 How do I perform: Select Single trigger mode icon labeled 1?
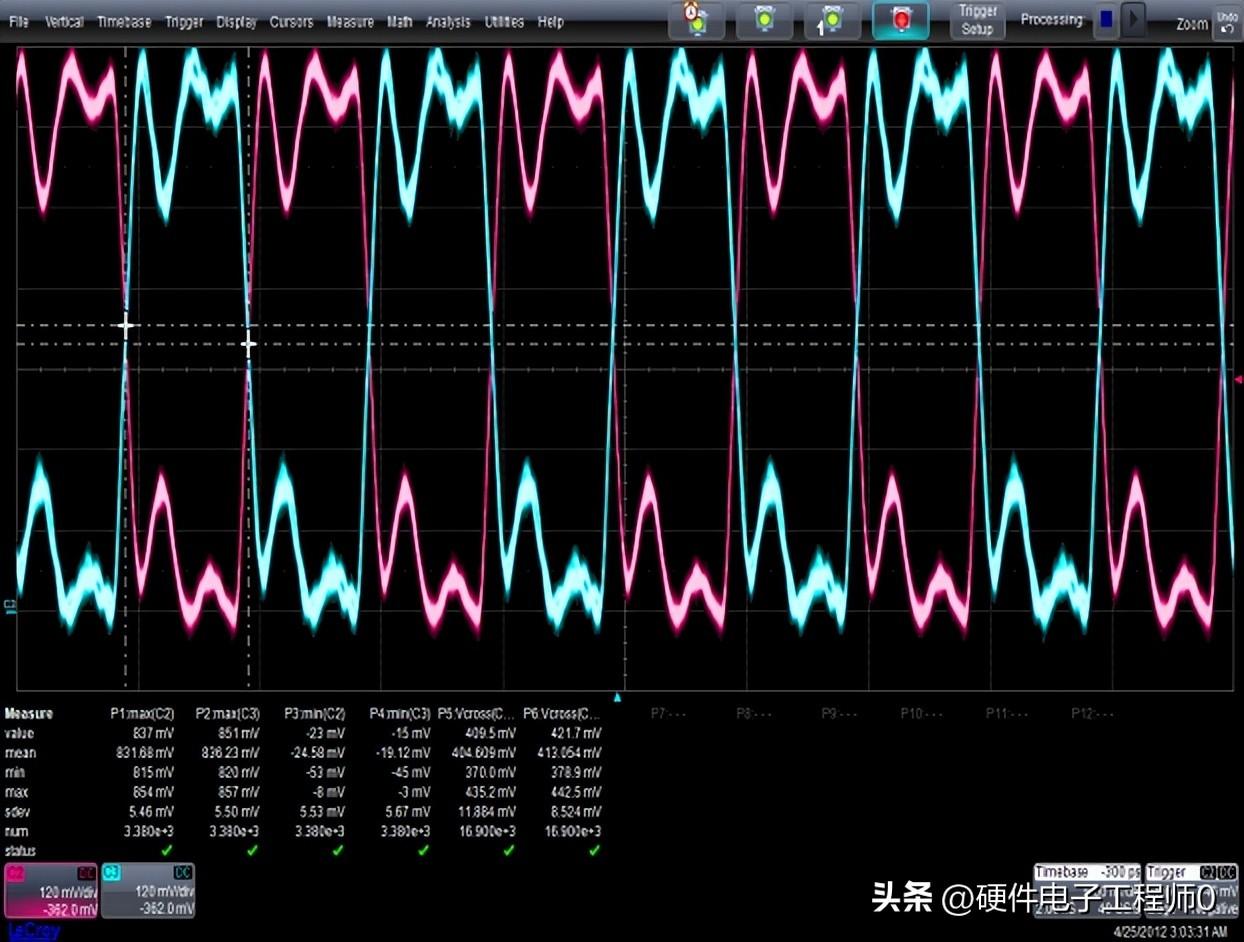click(x=832, y=20)
